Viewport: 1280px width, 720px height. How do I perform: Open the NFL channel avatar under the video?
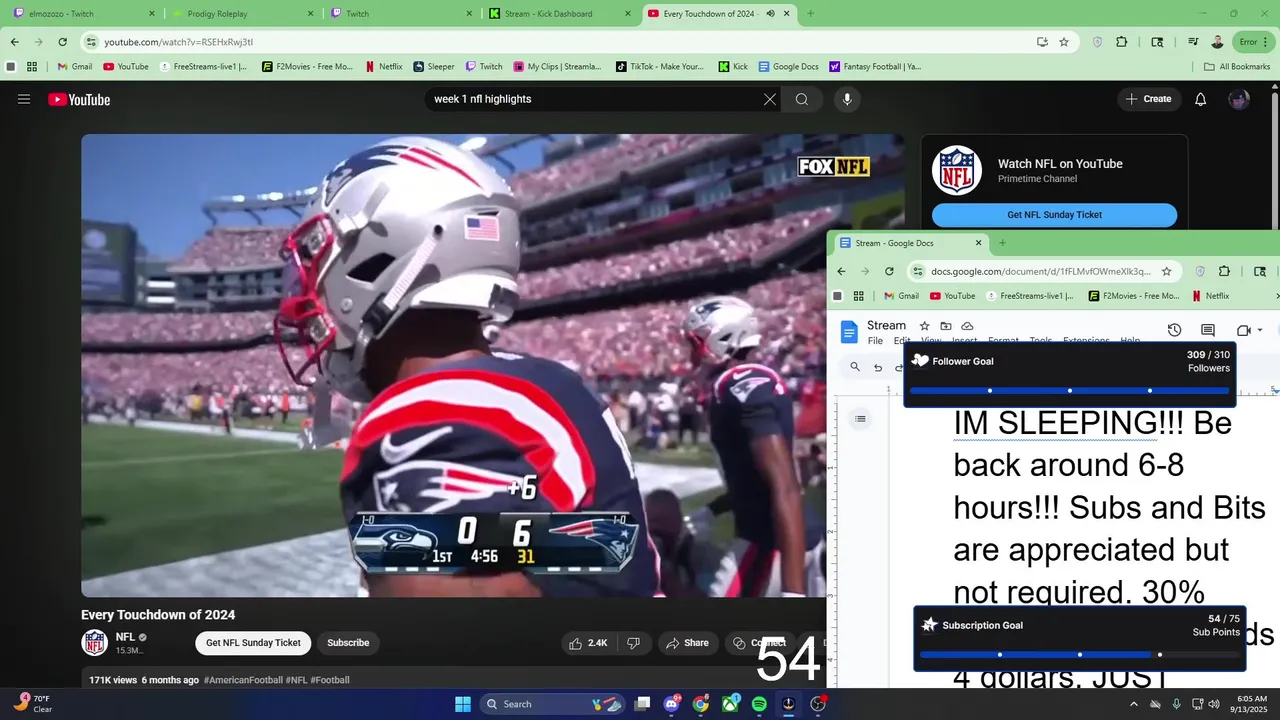tap(95, 643)
